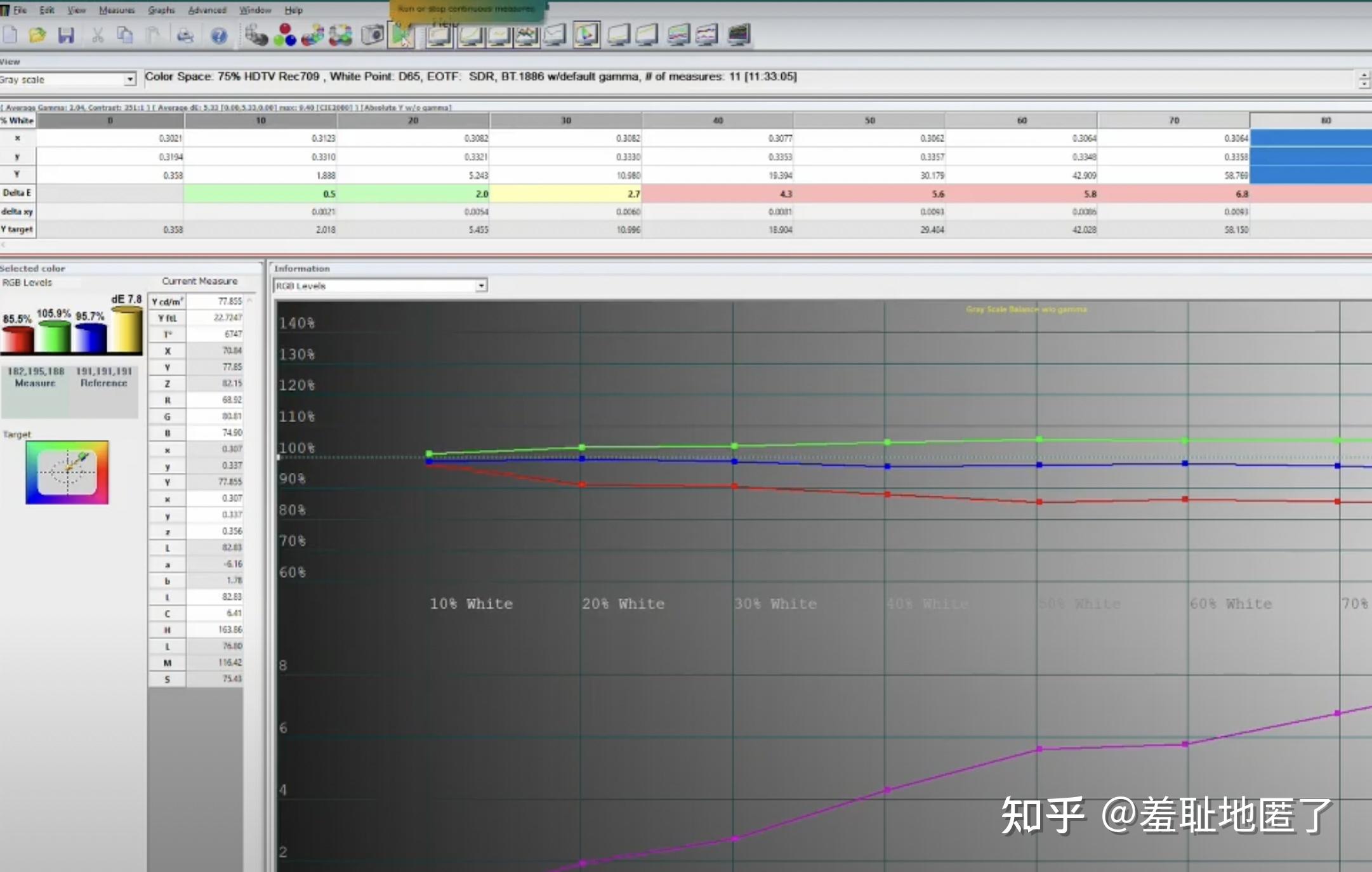Image resolution: width=1372 pixels, height=872 pixels.
Task: Run continuous measures with the green play icon
Action: click(x=402, y=35)
